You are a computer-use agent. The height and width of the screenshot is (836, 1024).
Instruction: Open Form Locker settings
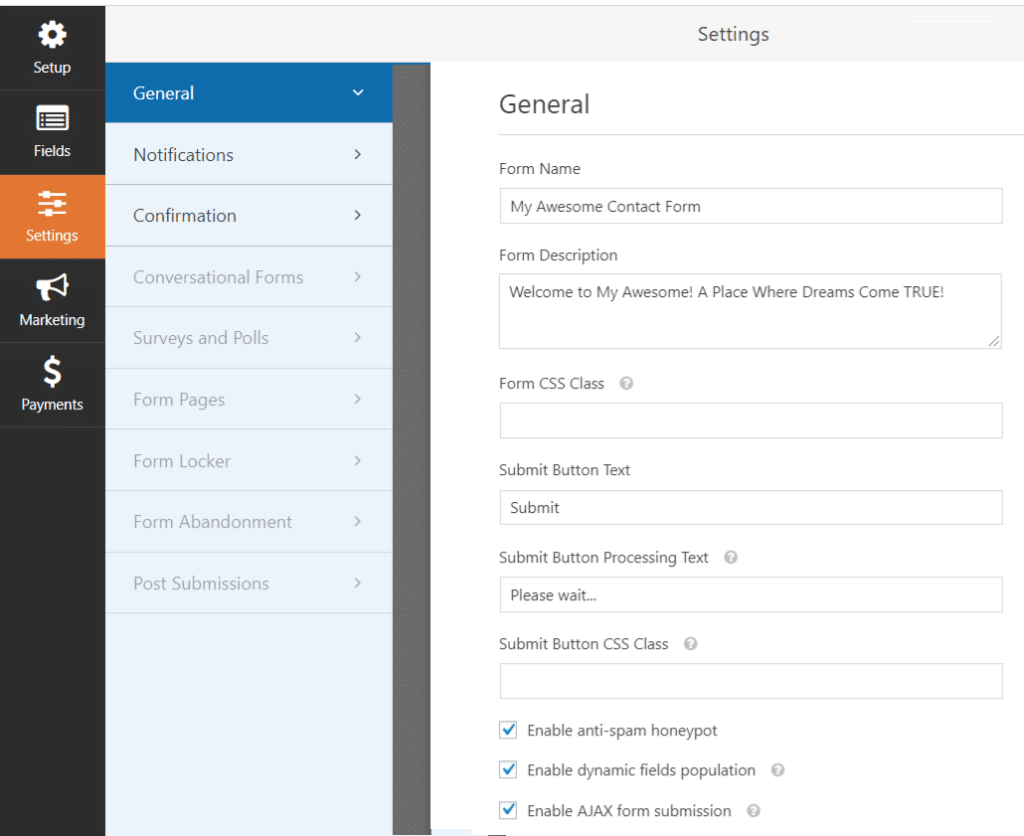248,460
